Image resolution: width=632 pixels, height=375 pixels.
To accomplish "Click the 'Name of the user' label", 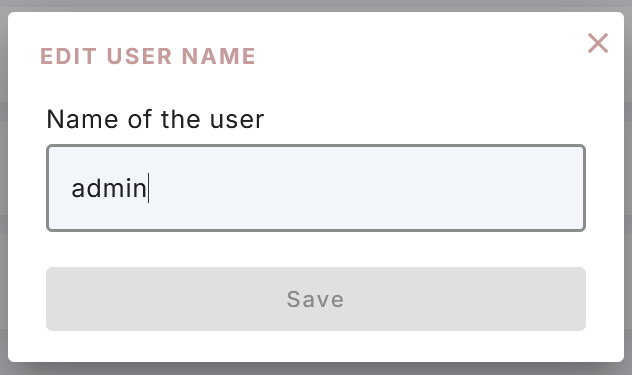I will (155, 119).
